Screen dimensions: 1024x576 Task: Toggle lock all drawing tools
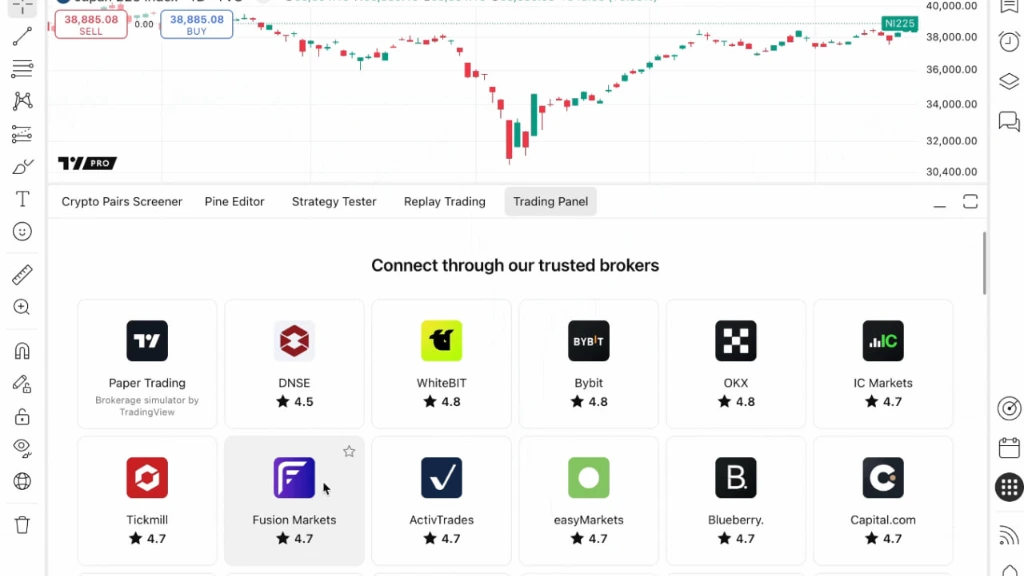22,416
